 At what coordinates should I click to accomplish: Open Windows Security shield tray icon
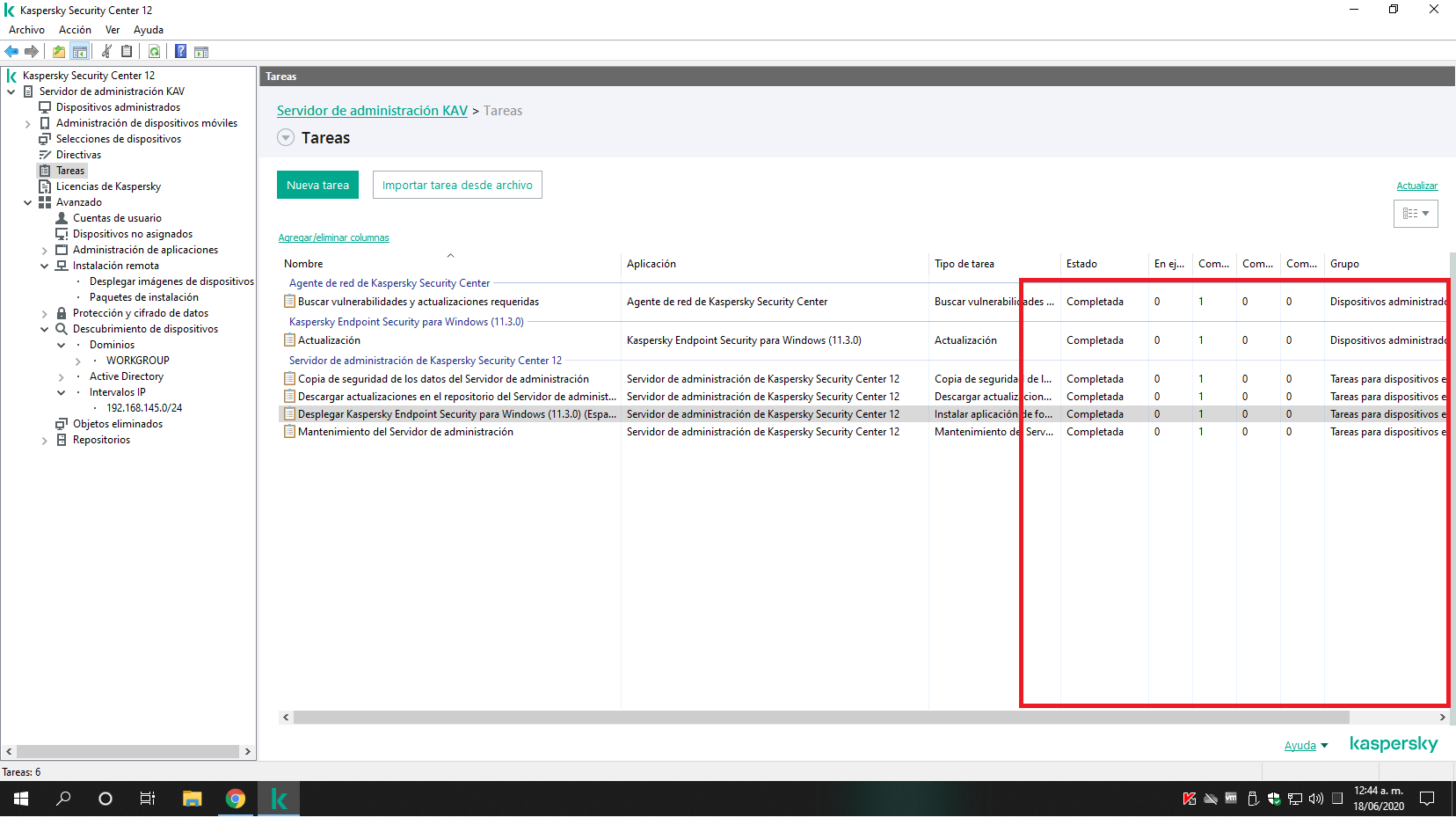pos(1274,799)
